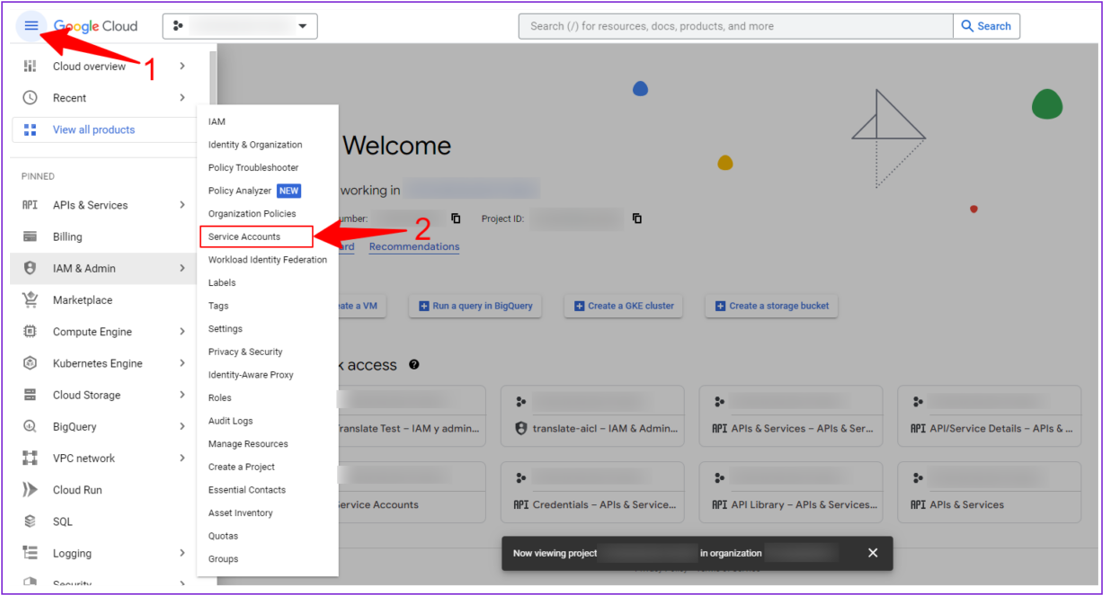Click the search resources input field

(736, 26)
